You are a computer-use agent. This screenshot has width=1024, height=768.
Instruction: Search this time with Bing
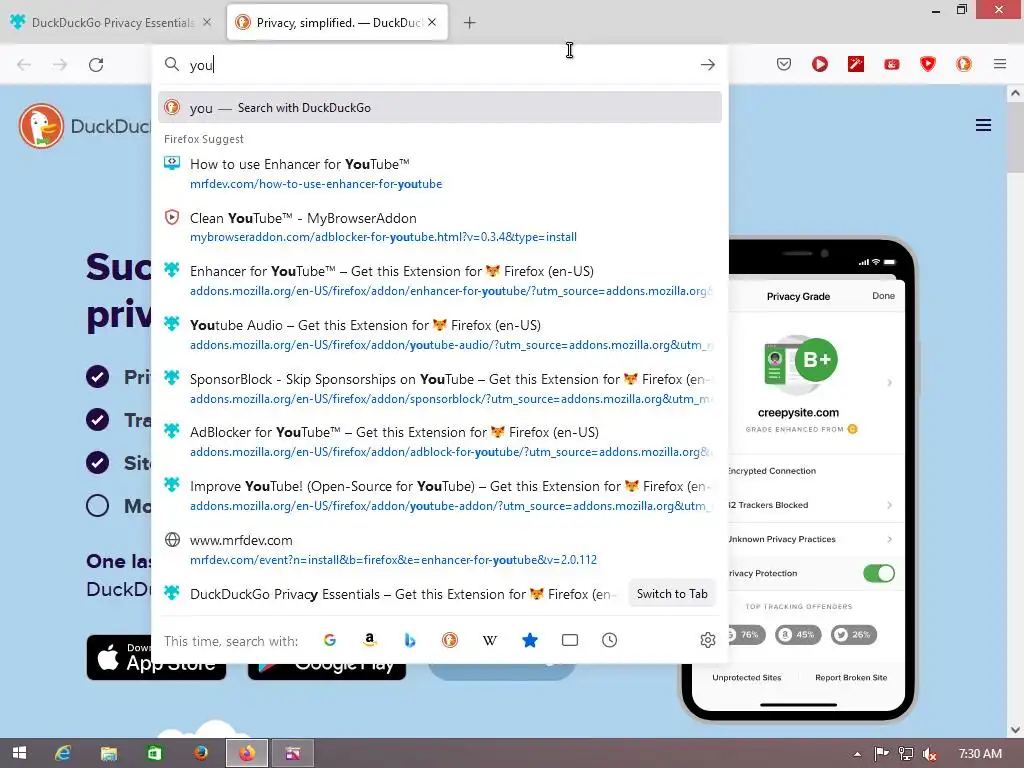click(409, 640)
